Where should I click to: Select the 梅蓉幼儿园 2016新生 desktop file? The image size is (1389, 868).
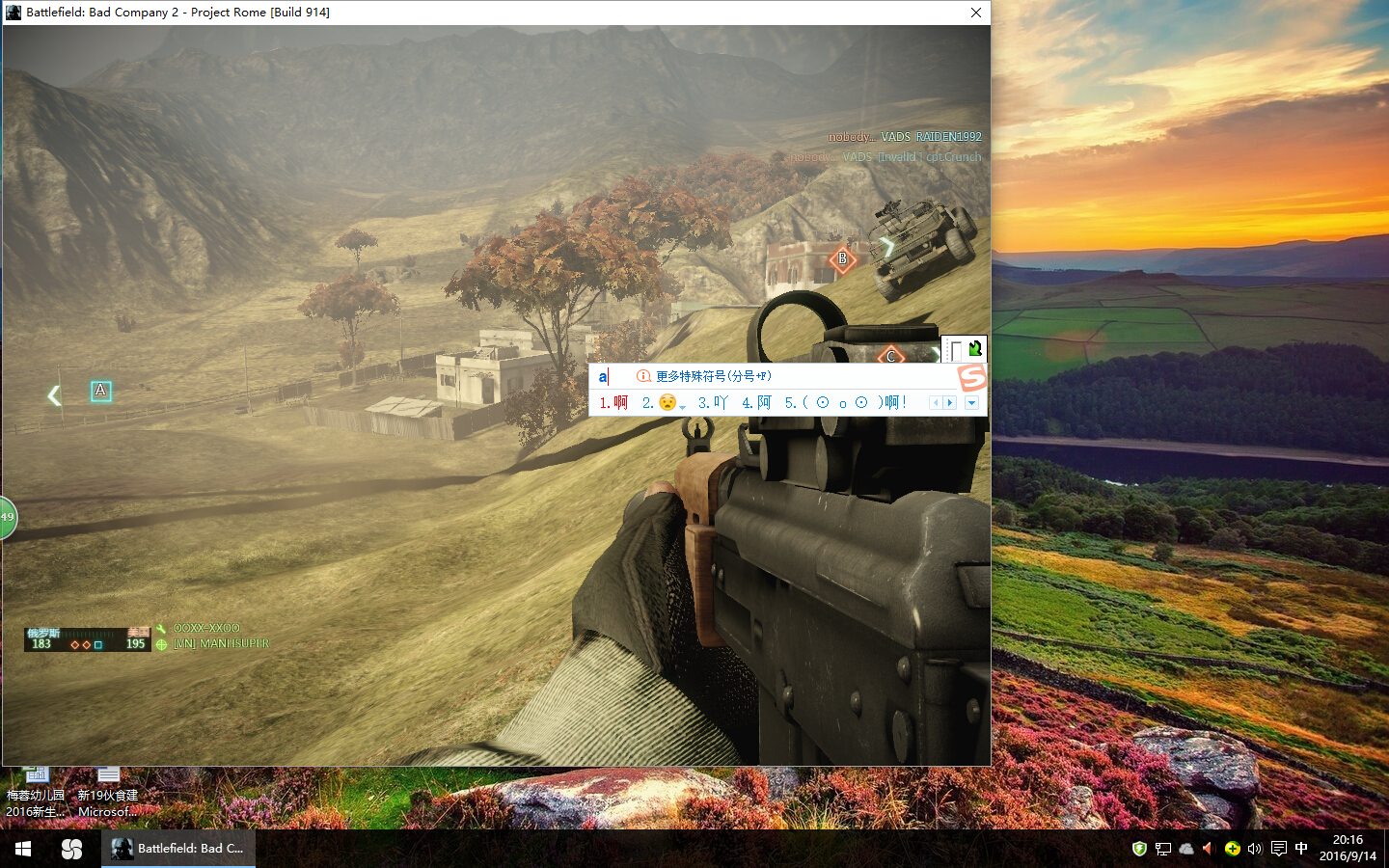(36, 793)
